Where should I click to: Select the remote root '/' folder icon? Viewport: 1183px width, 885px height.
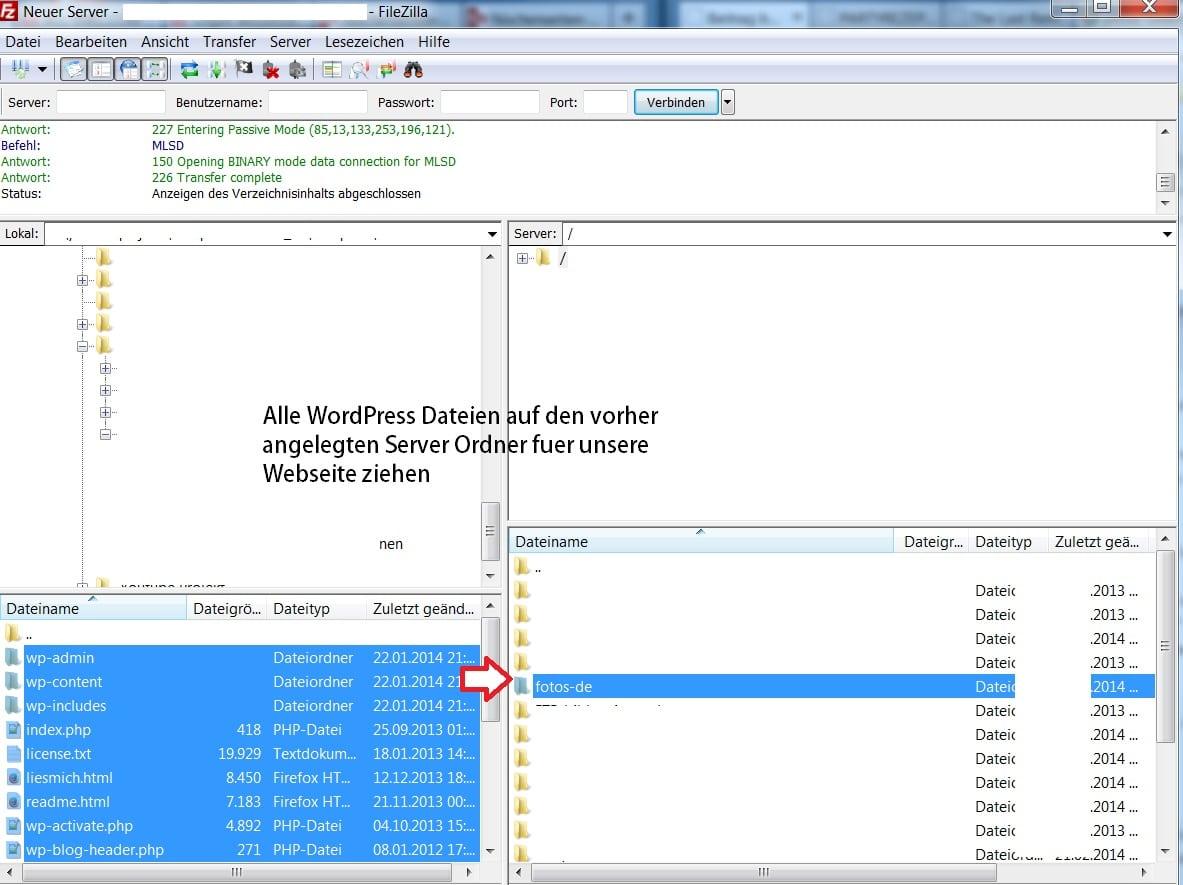click(543, 258)
